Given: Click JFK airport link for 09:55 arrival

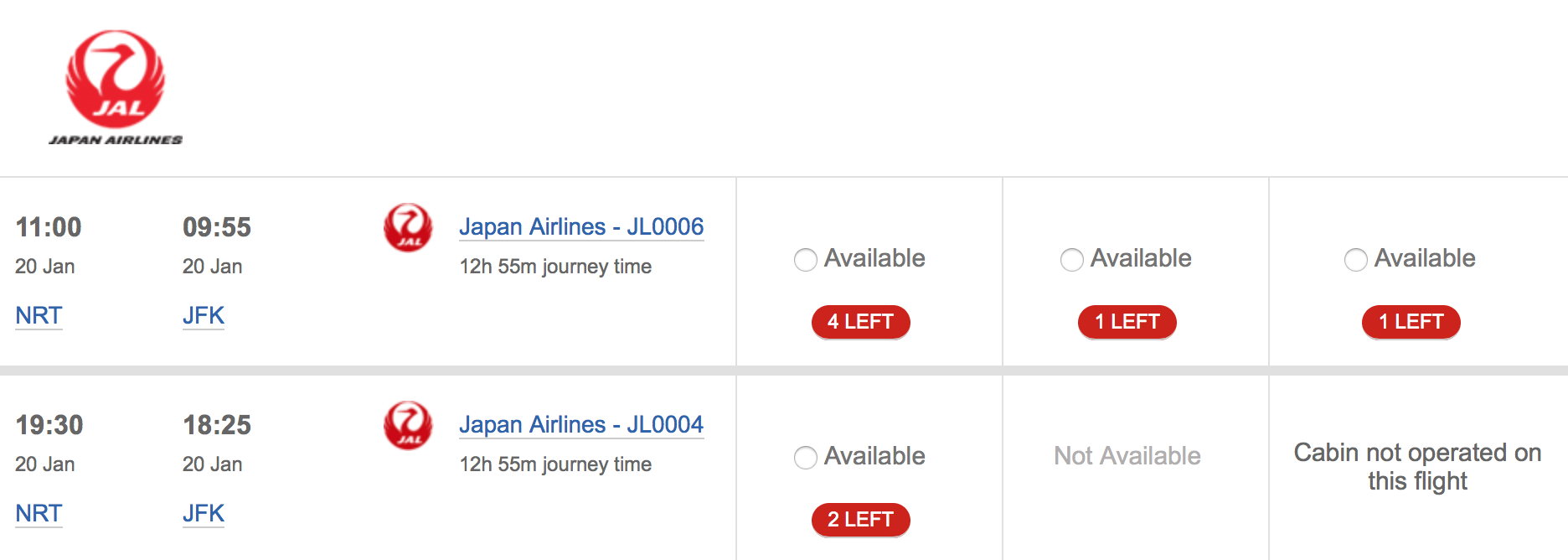Looking at the screenshot, I should click(x=204, y=316).
